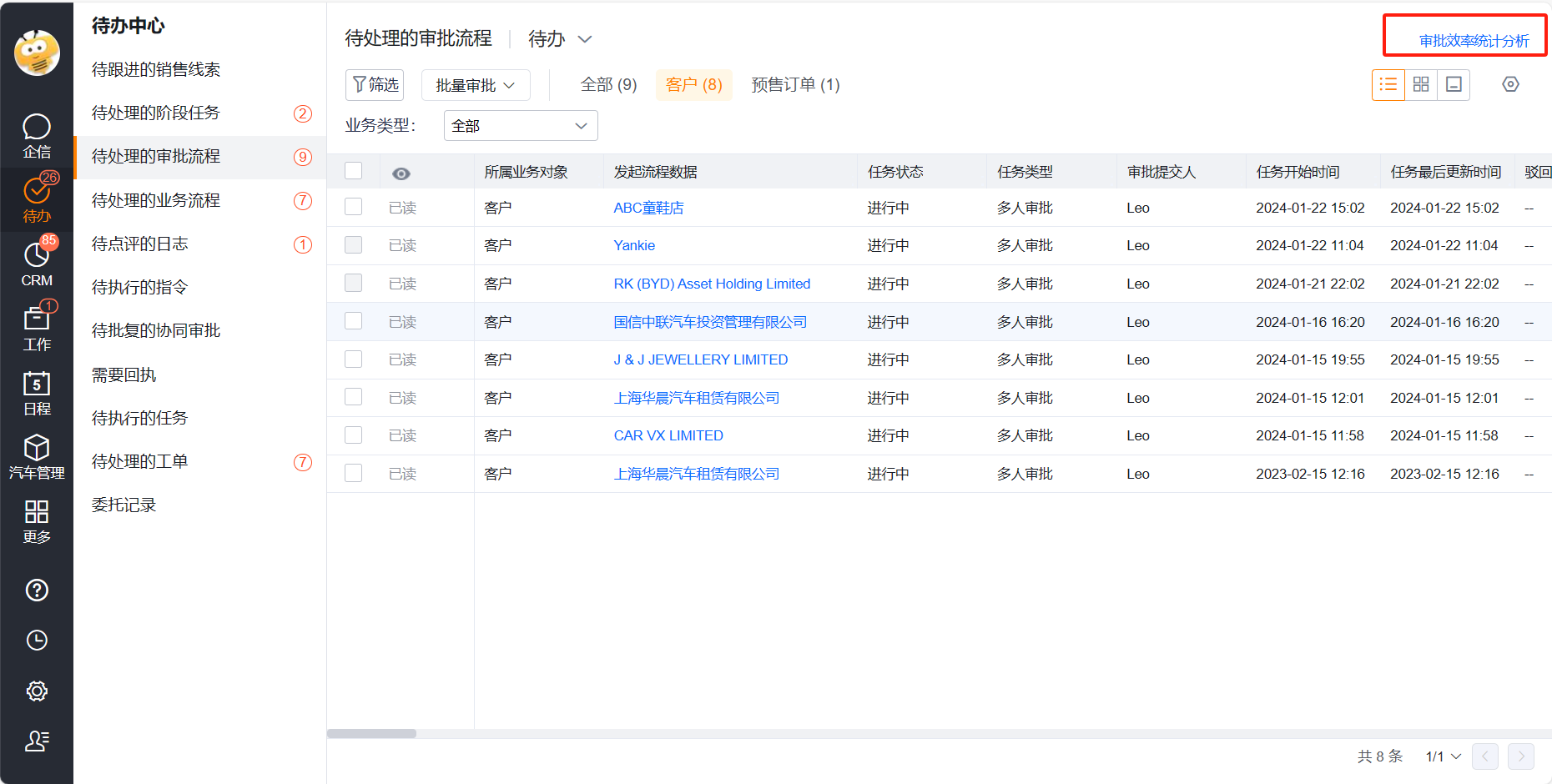Screen dimensions: 1552x784
Task: Select the 全部 (9) tab
Action: [x=608, y=85]
